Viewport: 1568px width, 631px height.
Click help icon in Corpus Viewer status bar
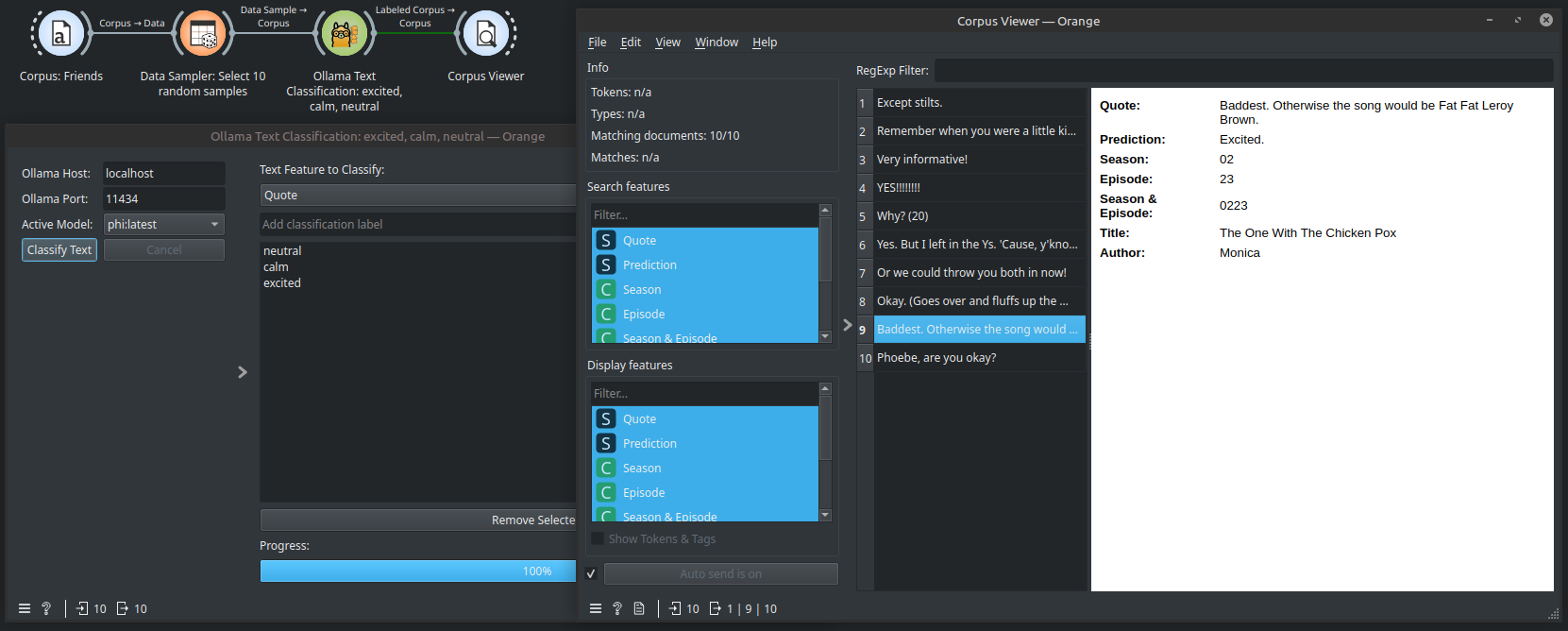(617, 608)
